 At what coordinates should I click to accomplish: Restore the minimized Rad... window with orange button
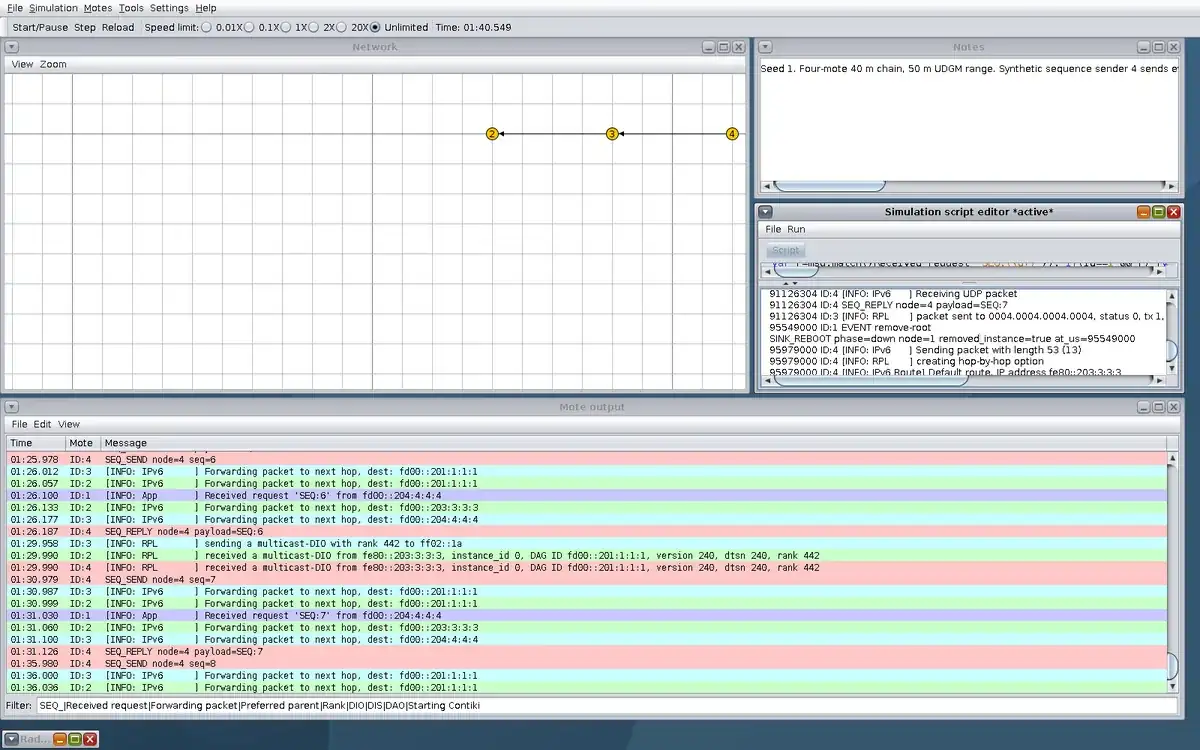[x=59, y=739]
